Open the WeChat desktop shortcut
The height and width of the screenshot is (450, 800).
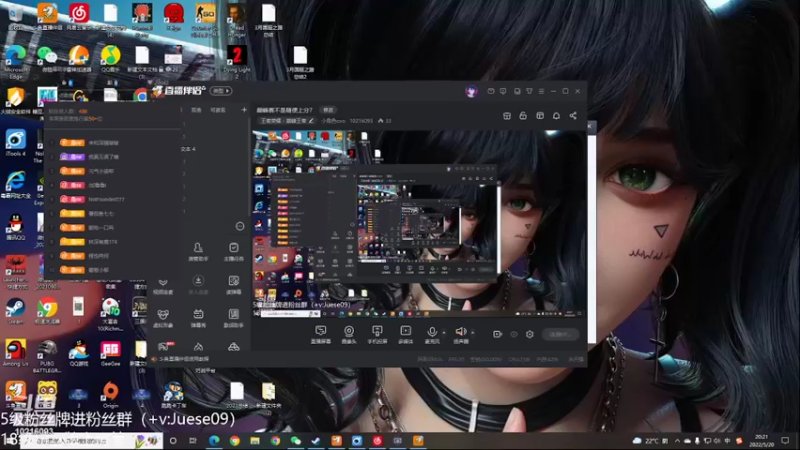[x=47, y=60]
